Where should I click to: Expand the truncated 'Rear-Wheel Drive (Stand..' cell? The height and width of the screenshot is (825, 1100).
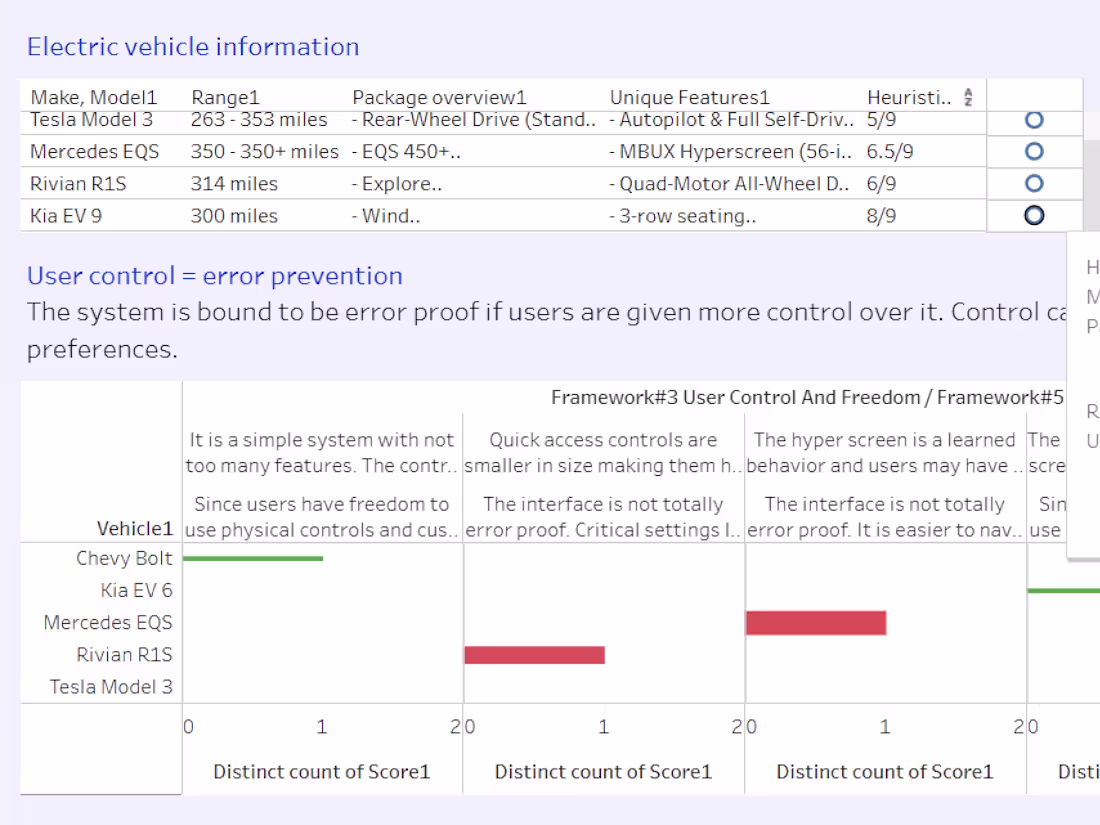(x=475, y=119)
